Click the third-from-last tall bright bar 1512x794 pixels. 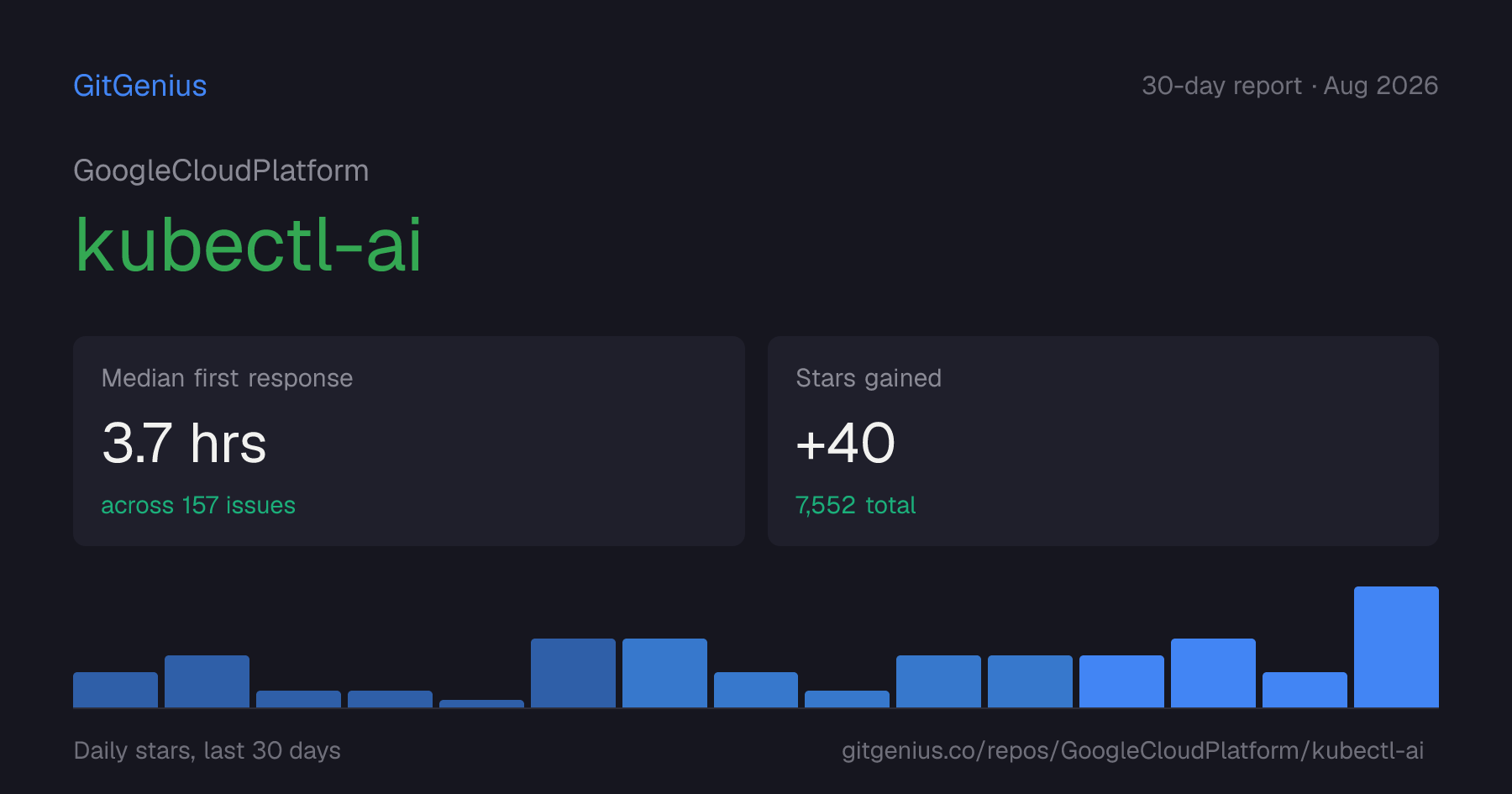(x=1213, y=673)
